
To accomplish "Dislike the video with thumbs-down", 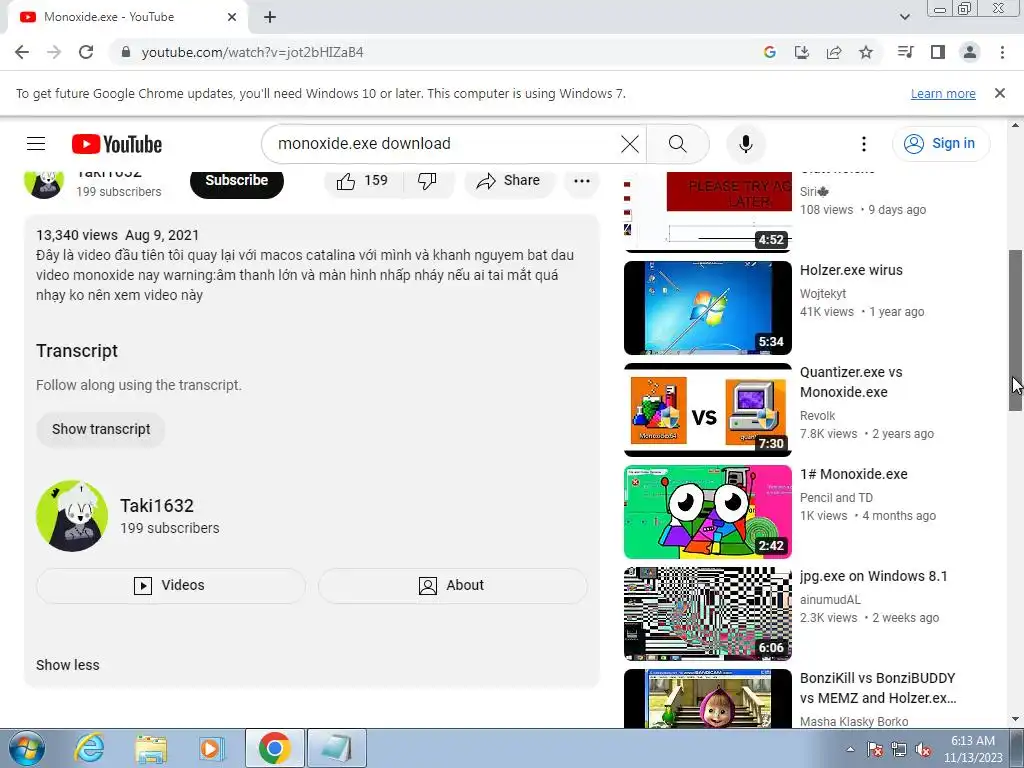I will pos(428,181).
